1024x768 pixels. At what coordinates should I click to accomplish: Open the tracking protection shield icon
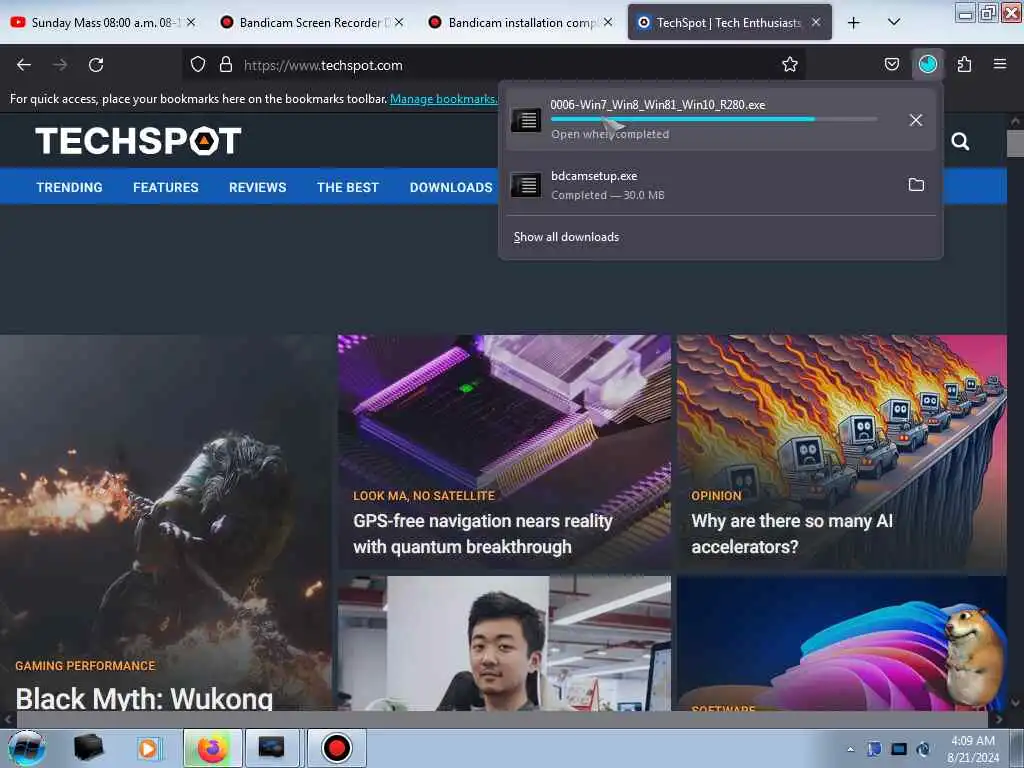(198, 65)
